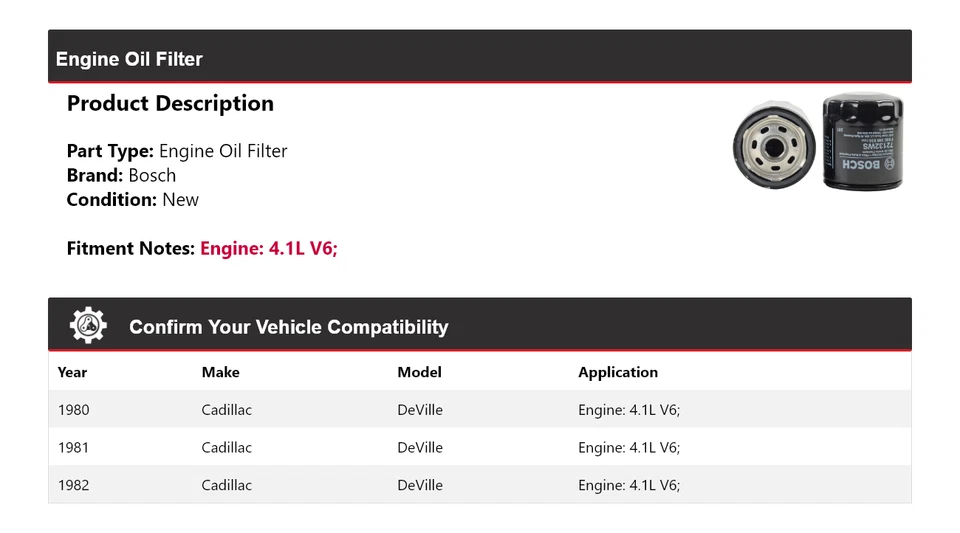Viewport: 960px width, 533px height.
Task: Select the 1981 year cell
Action: click(x=73, y=448)
